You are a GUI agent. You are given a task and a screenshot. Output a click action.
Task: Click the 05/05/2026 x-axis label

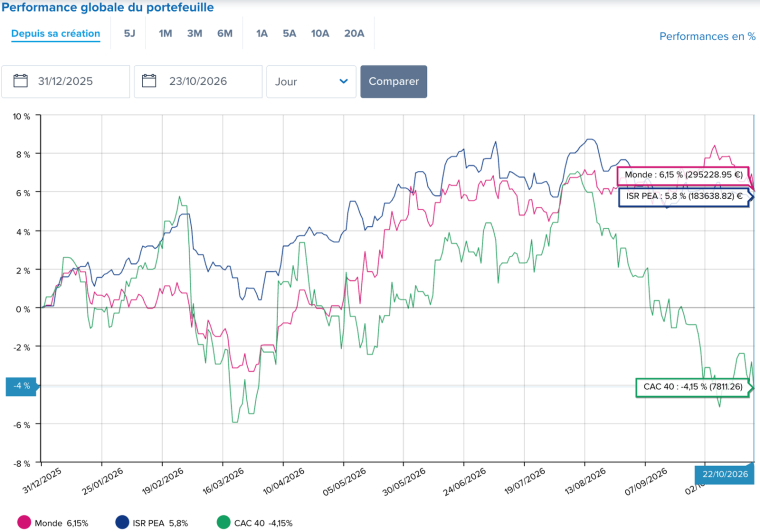coord(344,481)
